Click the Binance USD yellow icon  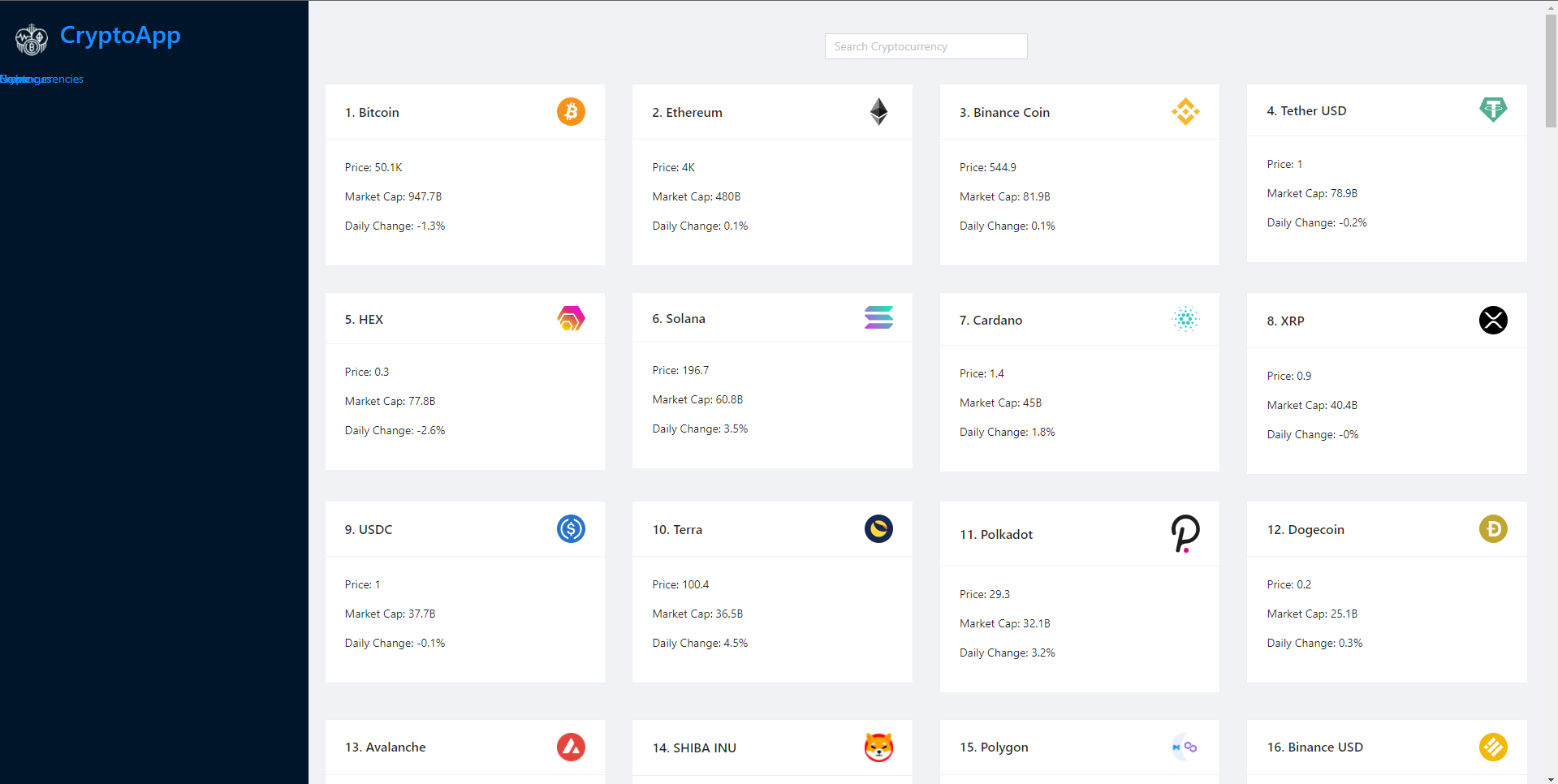pos(1493,747)
